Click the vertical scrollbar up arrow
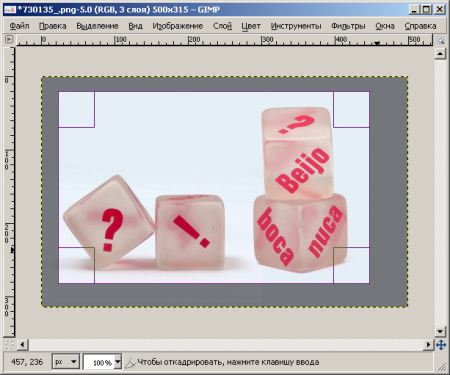This screenshot has width=450, height=375. (440, 53)
